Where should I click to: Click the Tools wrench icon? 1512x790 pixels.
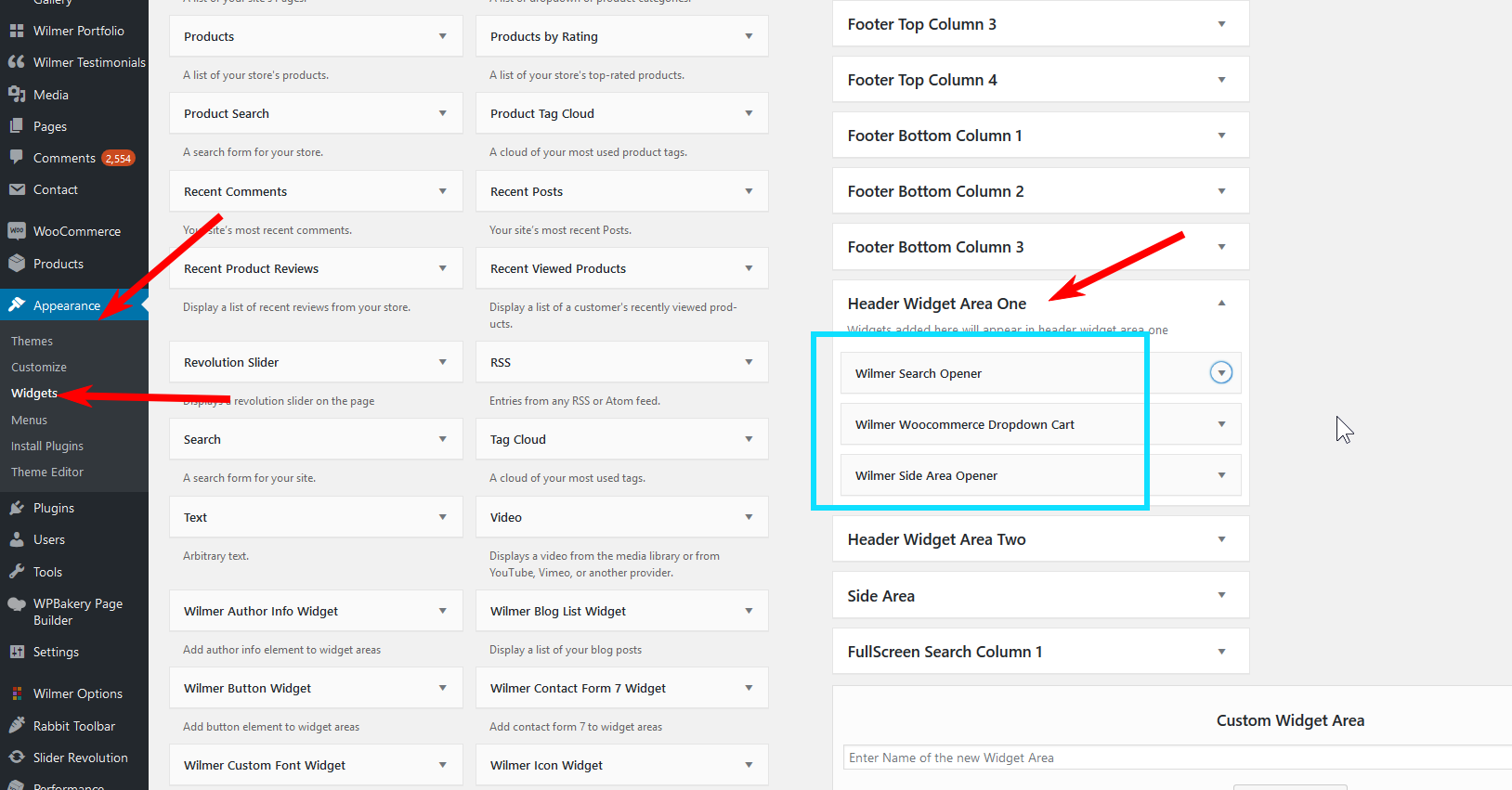point(17,572)
